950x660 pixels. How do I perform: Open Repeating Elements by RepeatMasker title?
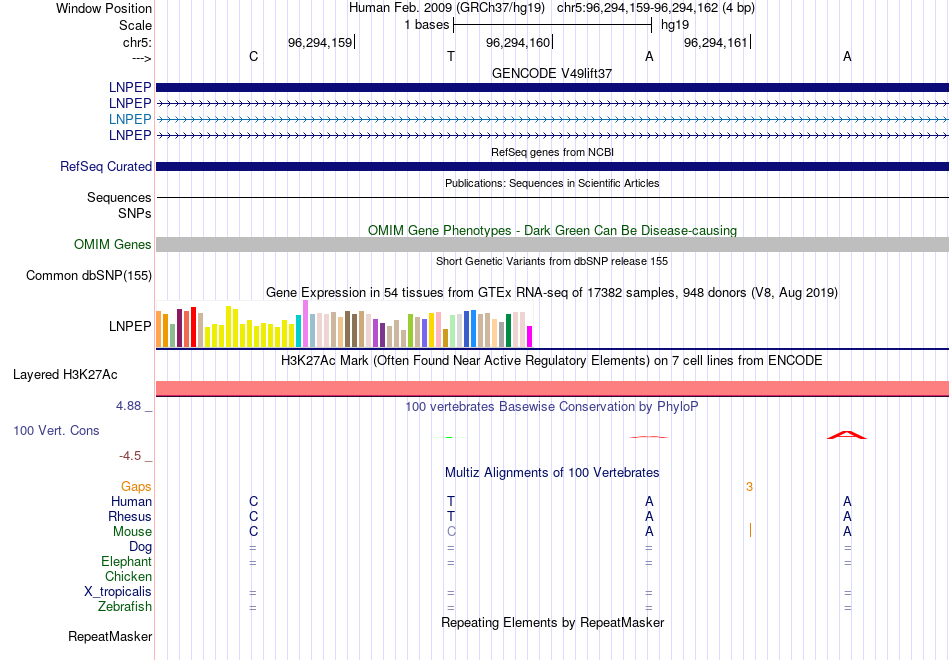click(x=552, y=622)
